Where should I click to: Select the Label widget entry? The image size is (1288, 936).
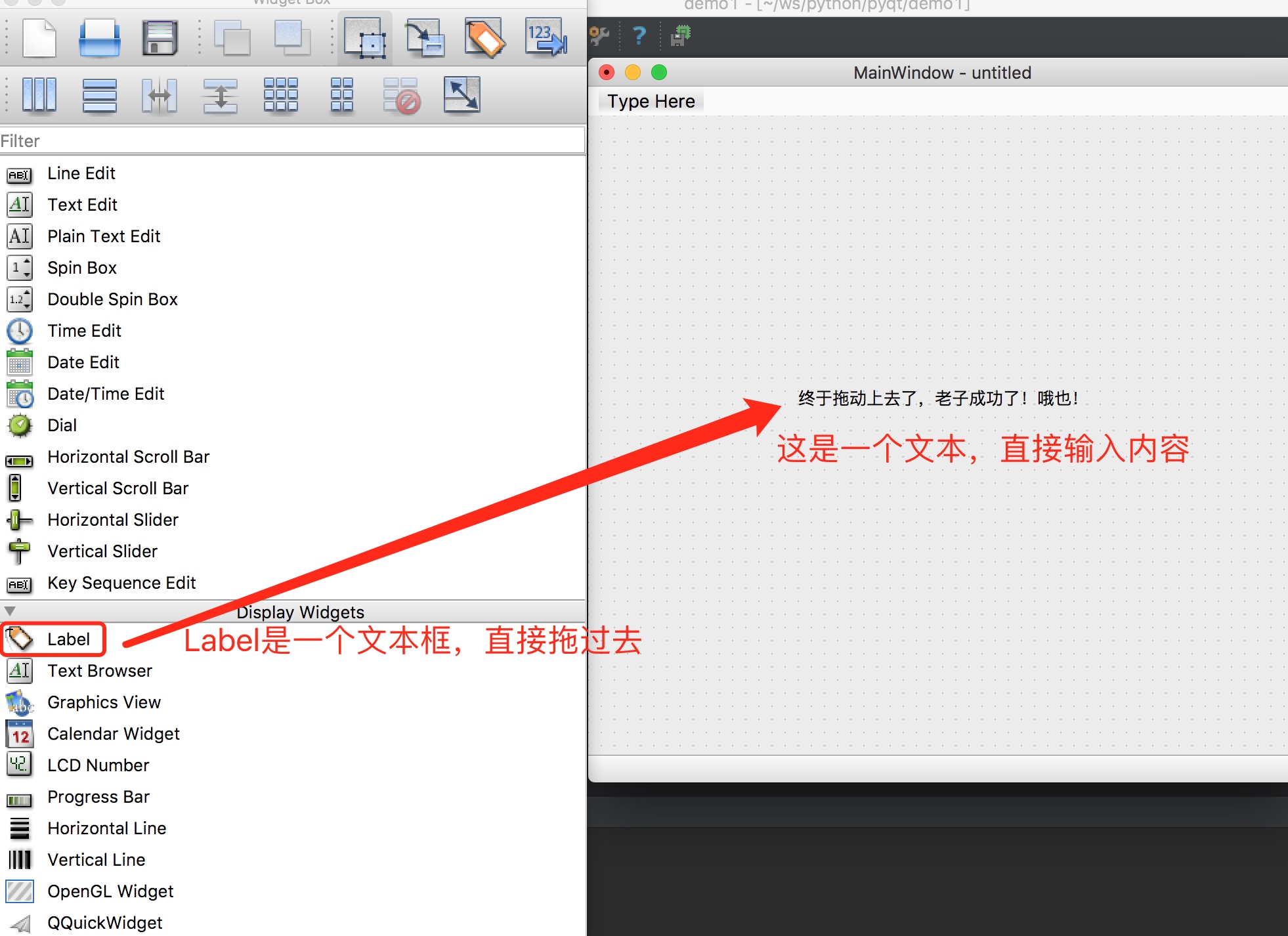click(x=68, y=639)
